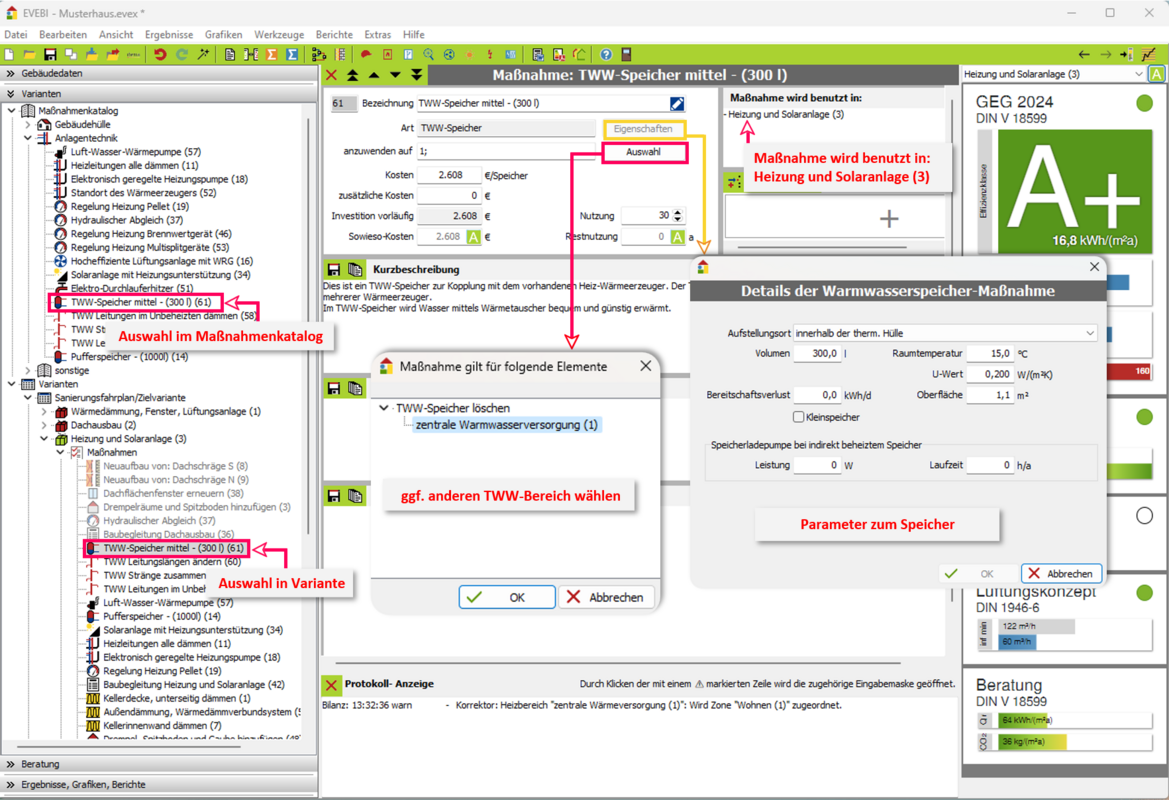Image resolution: width=1169 pixels, height=800 pixels.
Task: Click the red X delete icon above the measure form
Action: point(332,76)
